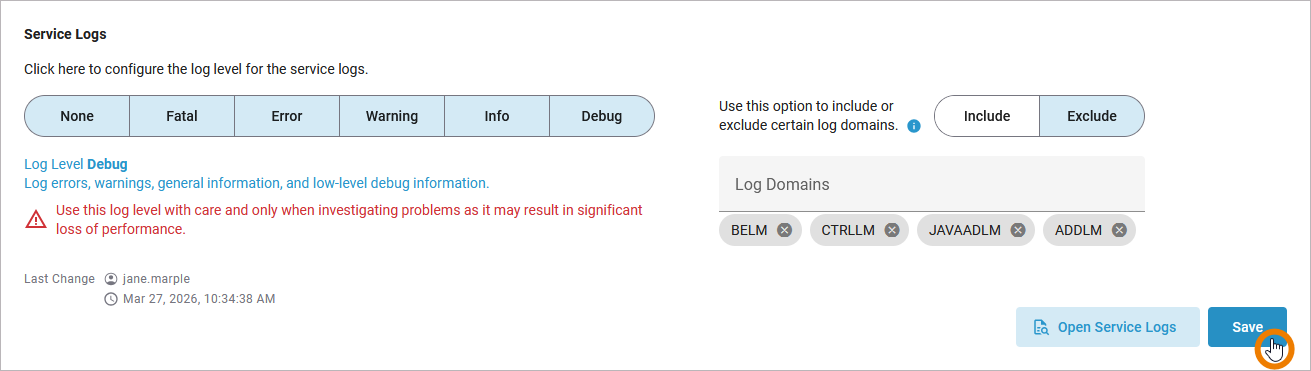Click the BELM domain chip label
1311x371 pixels.
(750, 230)
